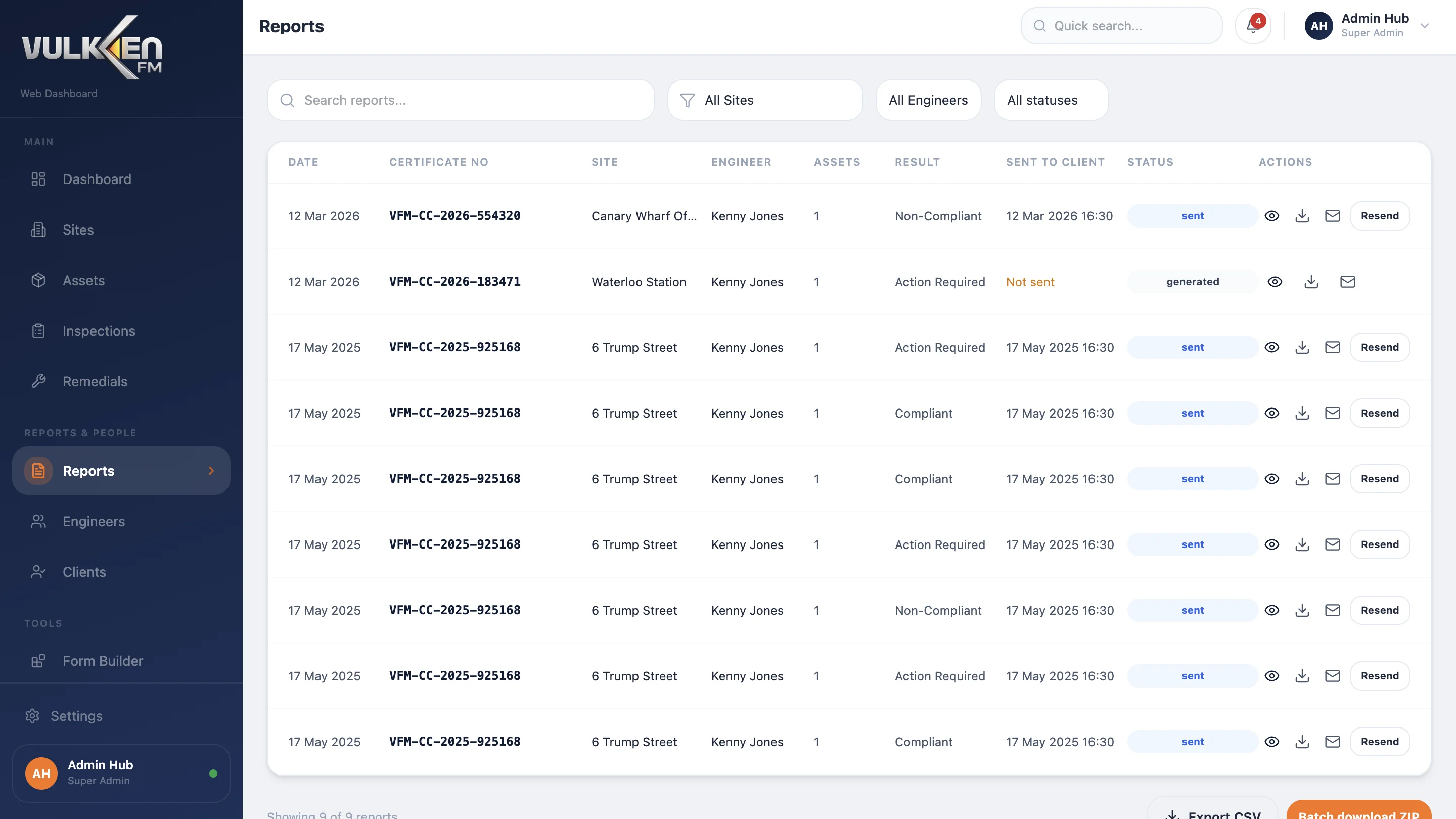Viewport: 1456px width, 819px height.
Task: View the Non-Compliant 12 Mar 2026 report
Action: pos(1272,215)
